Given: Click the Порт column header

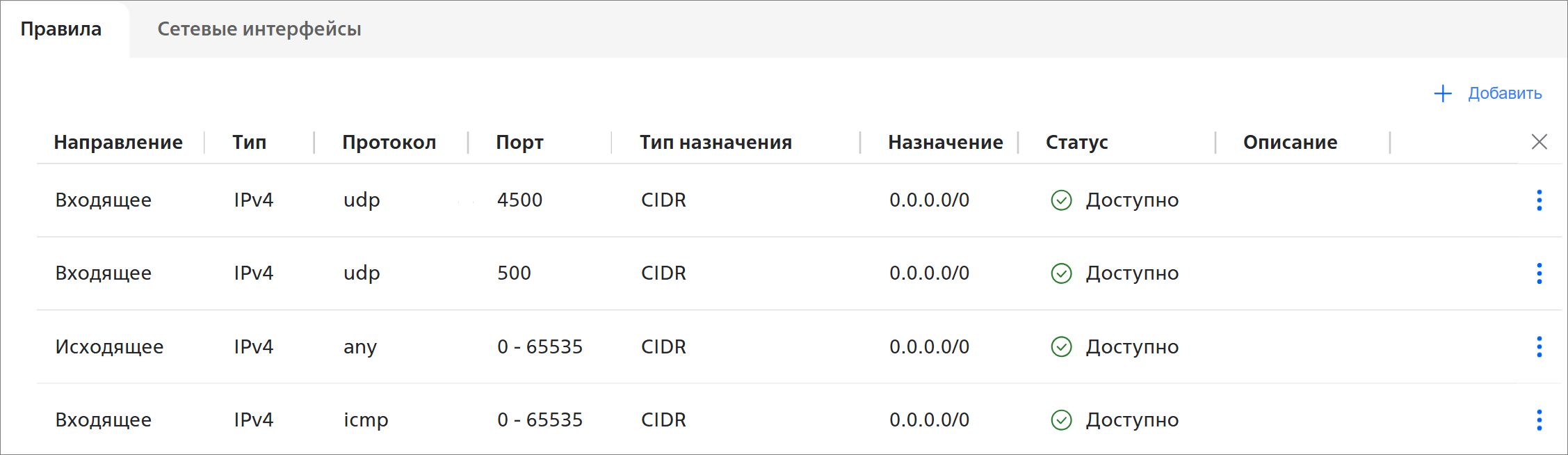Looking at the screenshot, I should click(x=519, y=142).
